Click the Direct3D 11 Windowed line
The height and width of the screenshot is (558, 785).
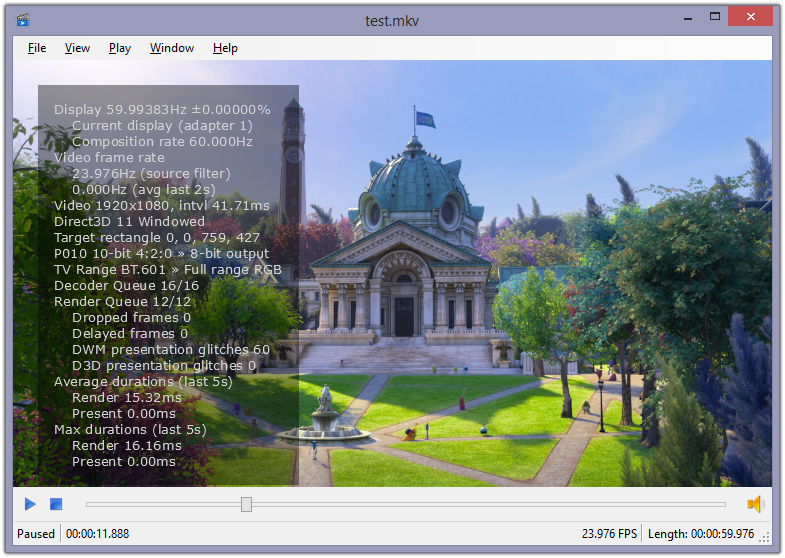point(129,222)
